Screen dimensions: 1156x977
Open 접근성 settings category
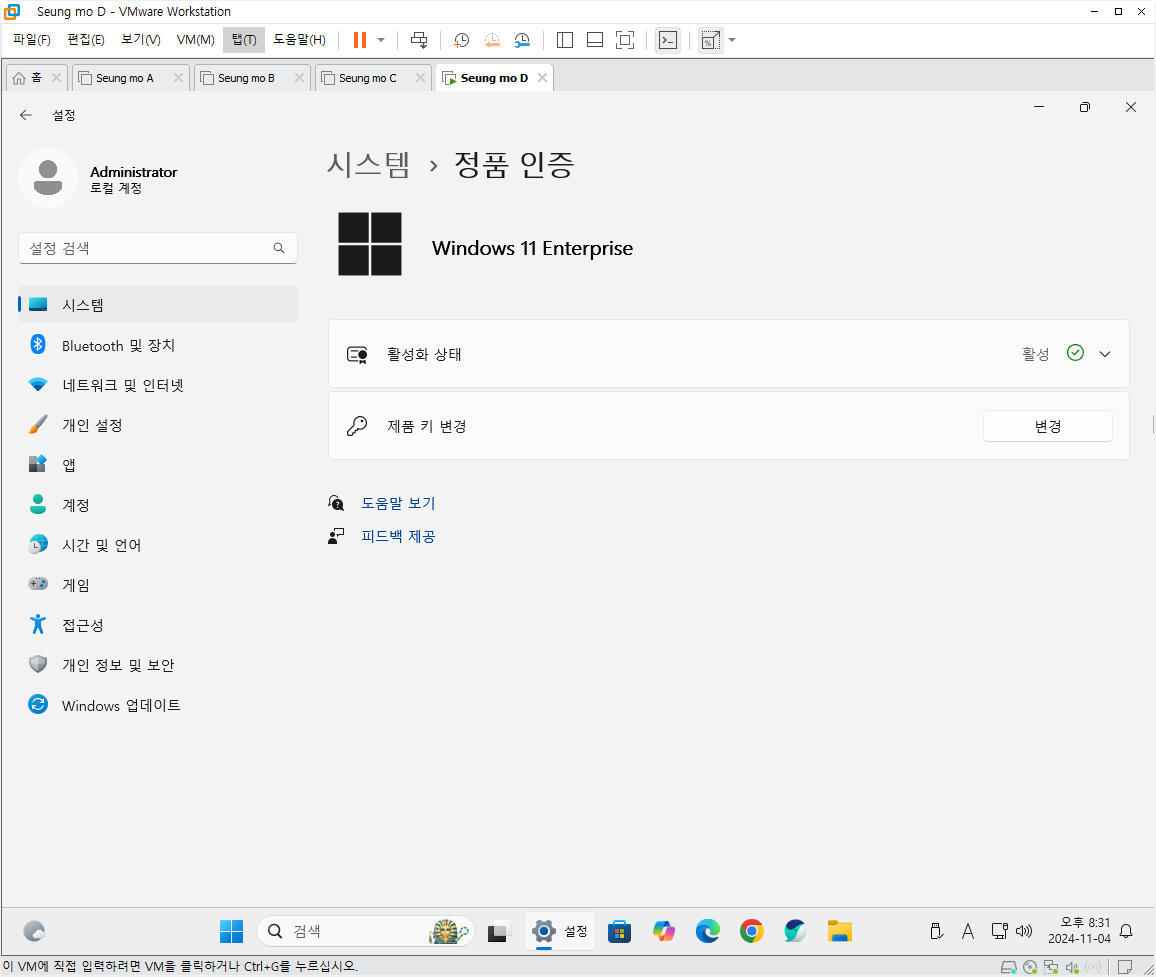click(158, 625)
